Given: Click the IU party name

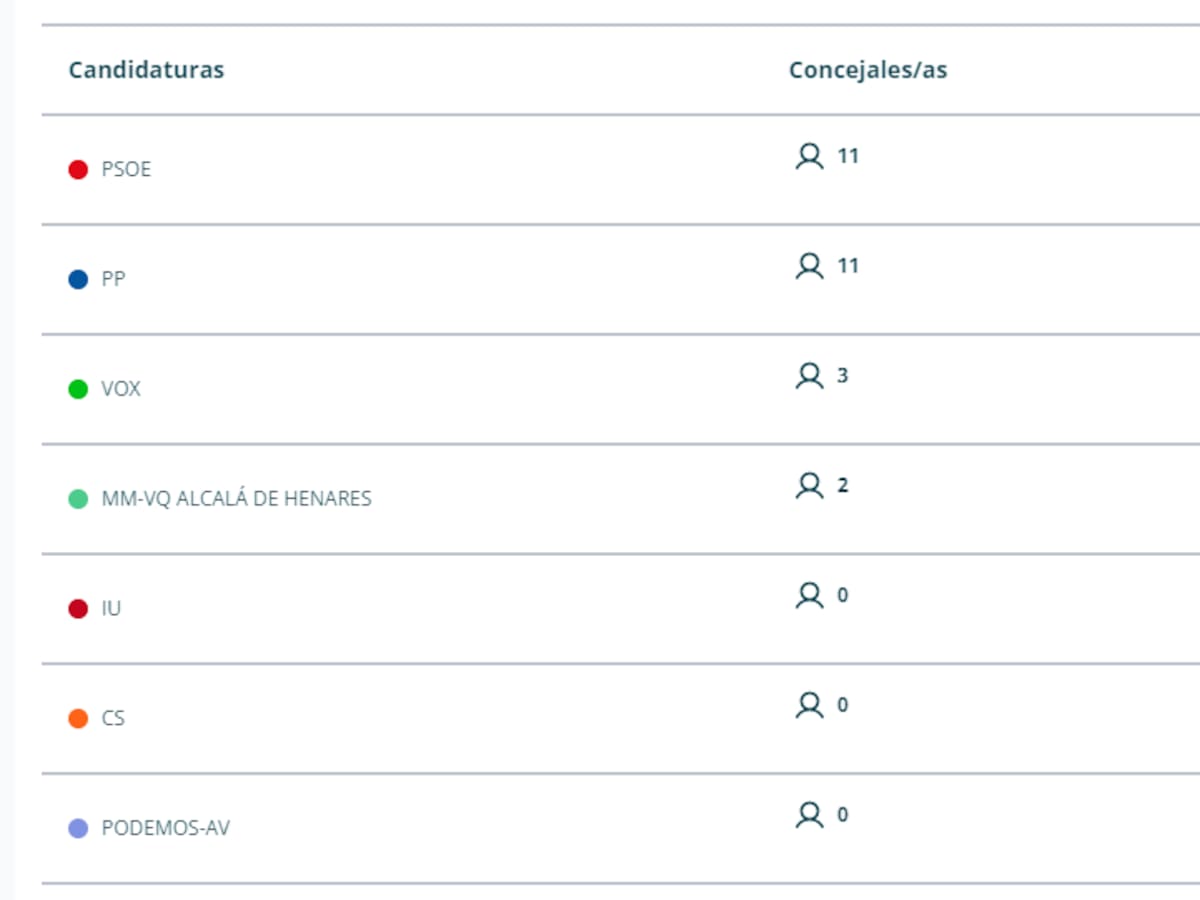Looking at the screenshot, I should point(111,609).
